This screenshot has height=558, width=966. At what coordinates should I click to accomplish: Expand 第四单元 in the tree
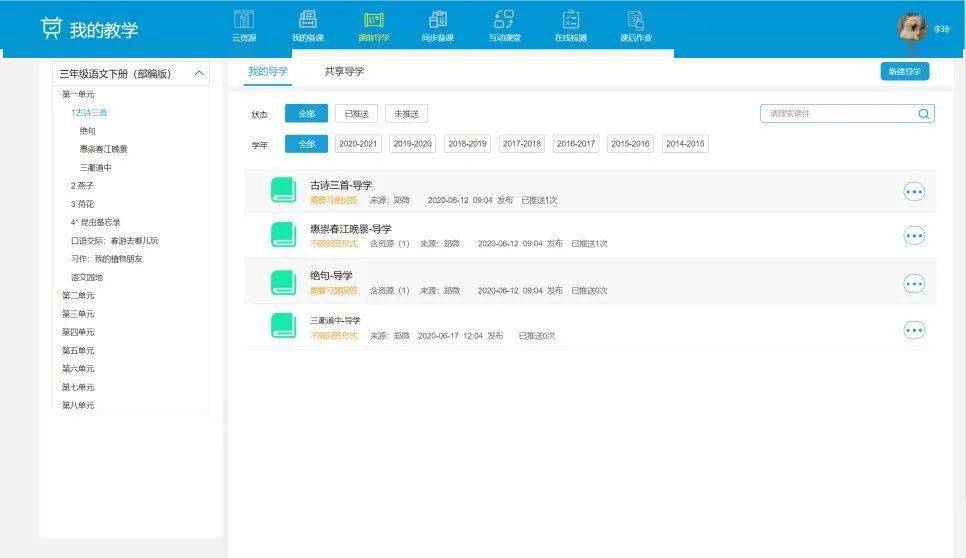(78, 332)
